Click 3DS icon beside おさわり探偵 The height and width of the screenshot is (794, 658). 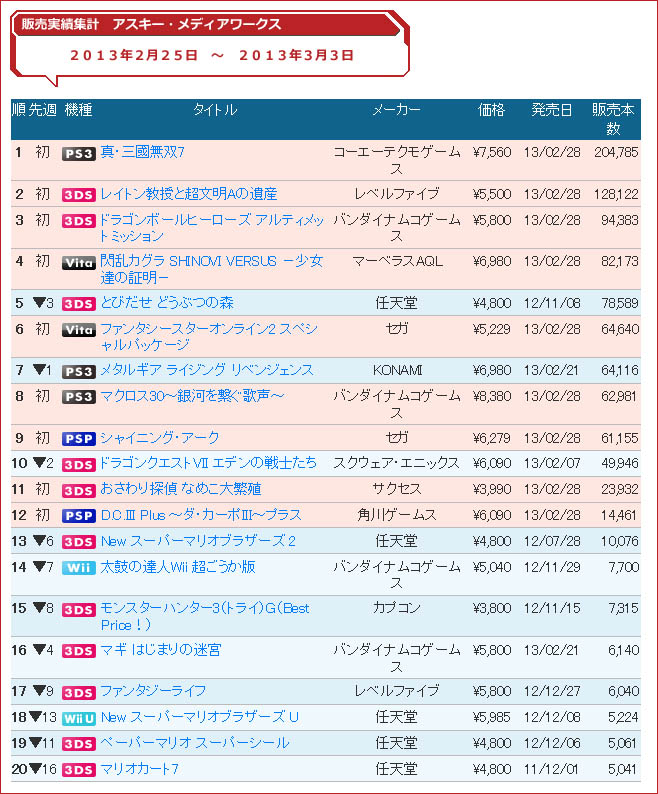[x=79, y=491]
